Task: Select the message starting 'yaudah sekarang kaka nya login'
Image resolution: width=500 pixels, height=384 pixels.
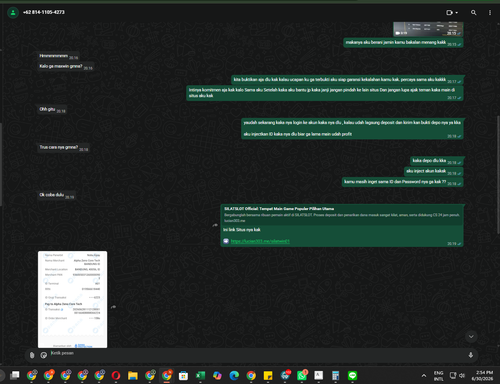Action: tap(352, 128)
